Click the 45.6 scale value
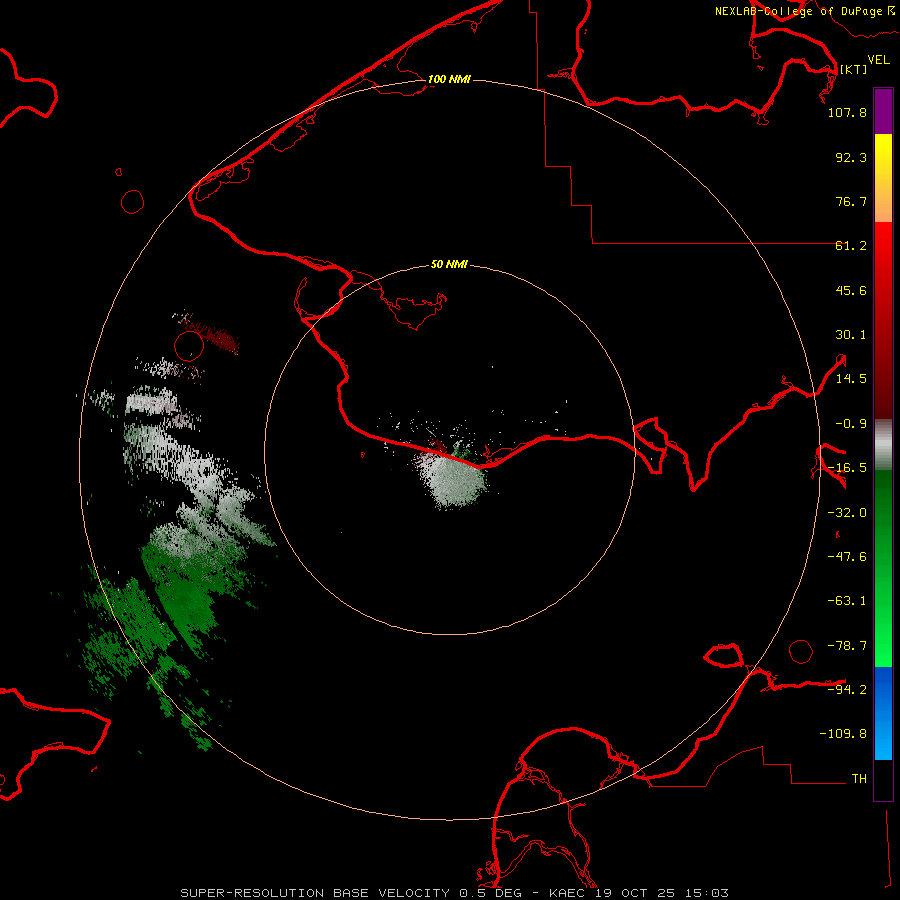 click(x=851, y=290)
